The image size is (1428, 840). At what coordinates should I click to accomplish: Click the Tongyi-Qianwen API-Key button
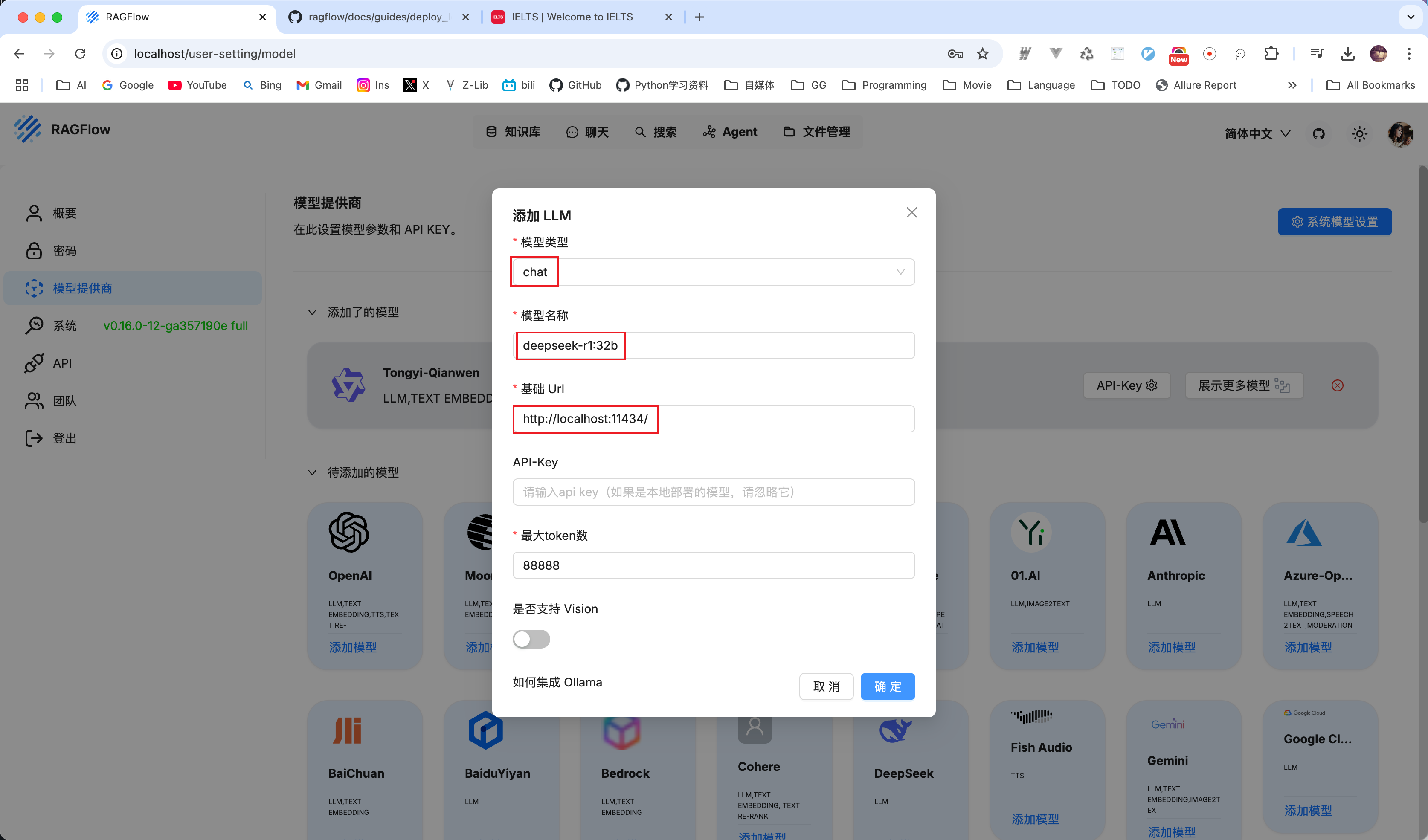1127,384
